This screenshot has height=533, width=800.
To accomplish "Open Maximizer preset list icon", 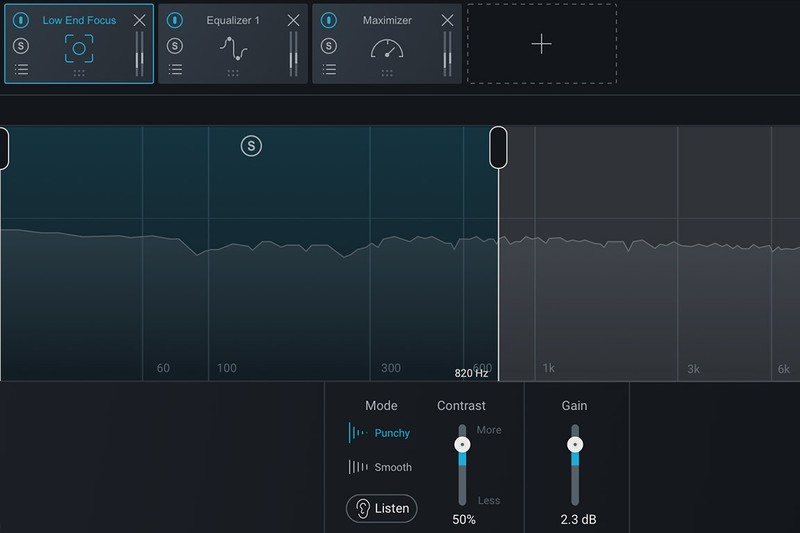I will tap(329, 70).
